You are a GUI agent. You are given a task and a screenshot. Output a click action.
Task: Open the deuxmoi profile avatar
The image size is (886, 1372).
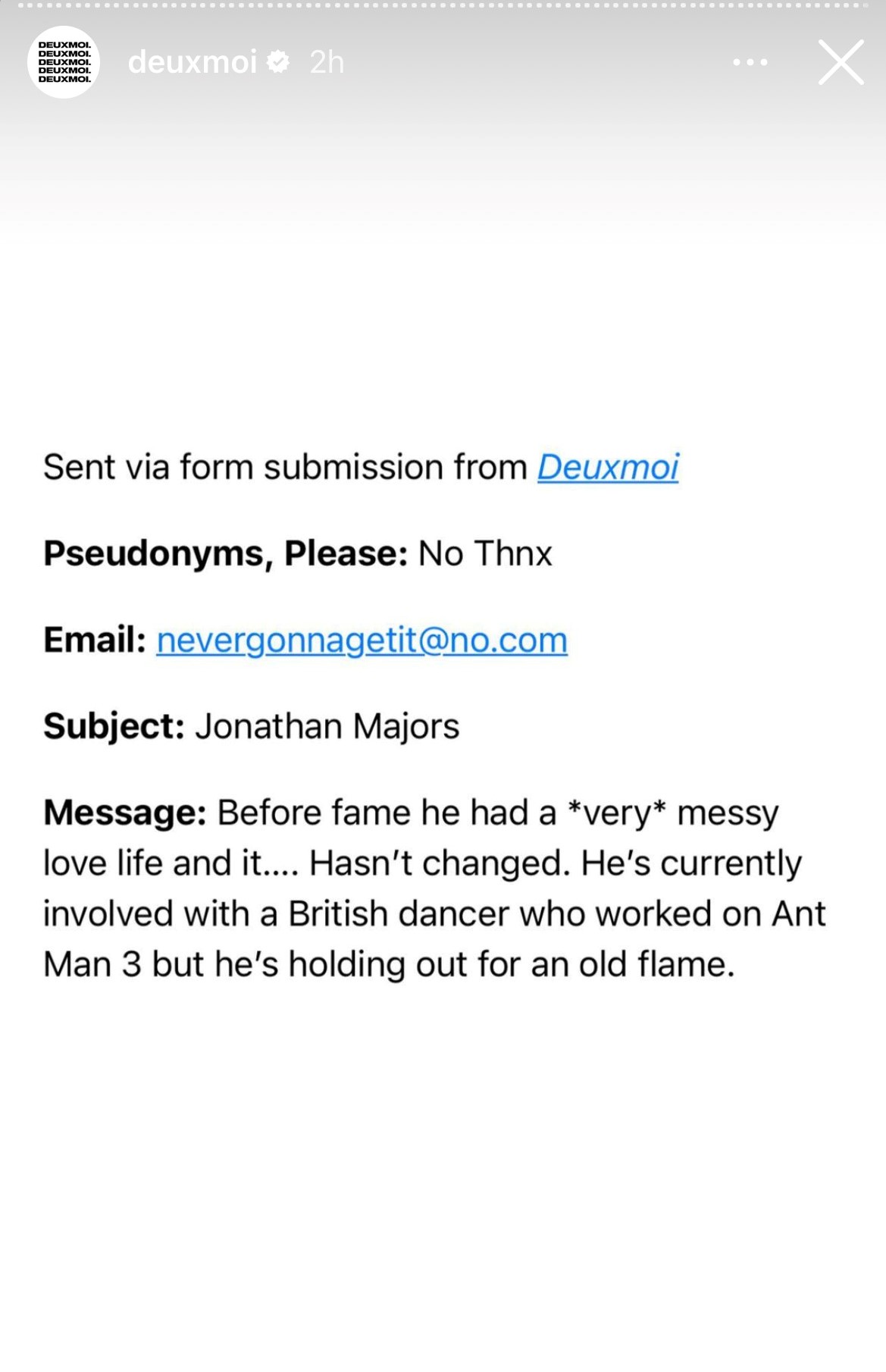[x=64, y=62]
